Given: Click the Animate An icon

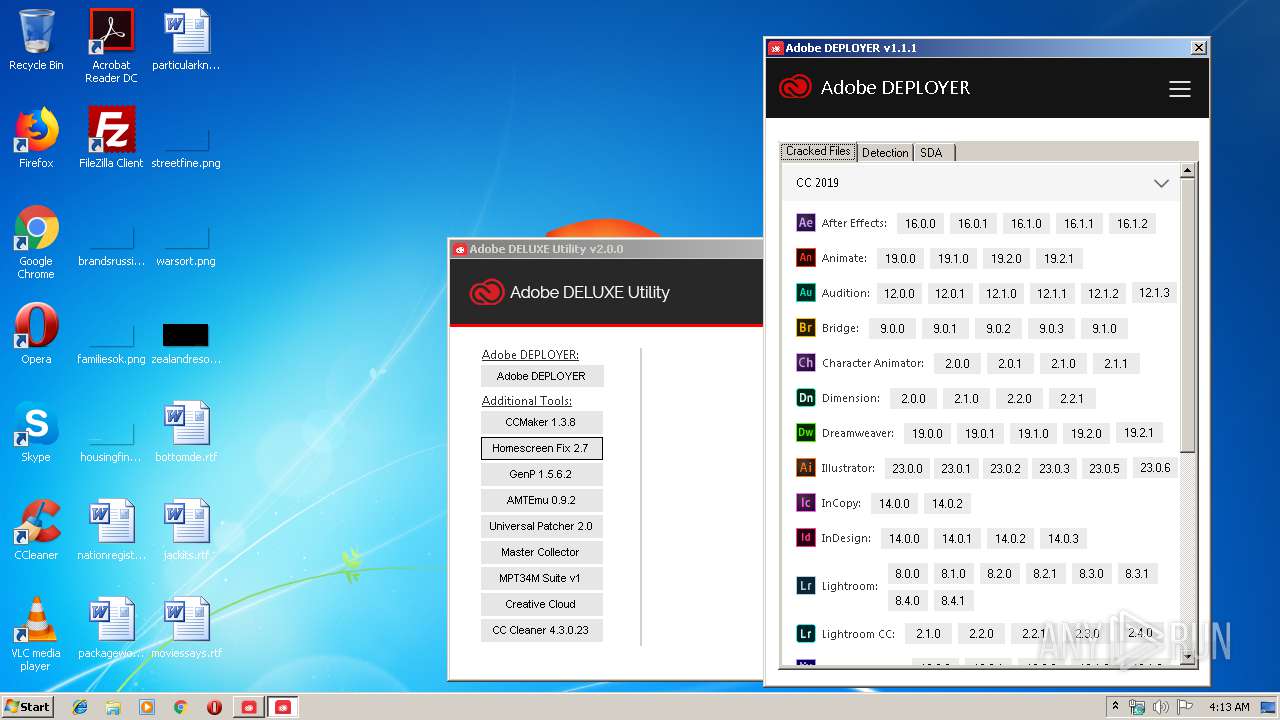Looking at the screenshot, I should (805, 258).
